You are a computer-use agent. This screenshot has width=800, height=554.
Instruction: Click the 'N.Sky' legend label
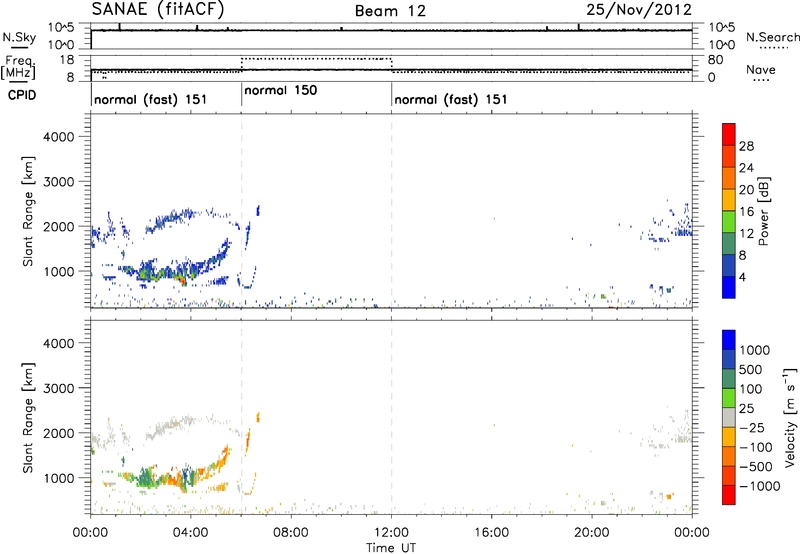[x=19, y=37]
